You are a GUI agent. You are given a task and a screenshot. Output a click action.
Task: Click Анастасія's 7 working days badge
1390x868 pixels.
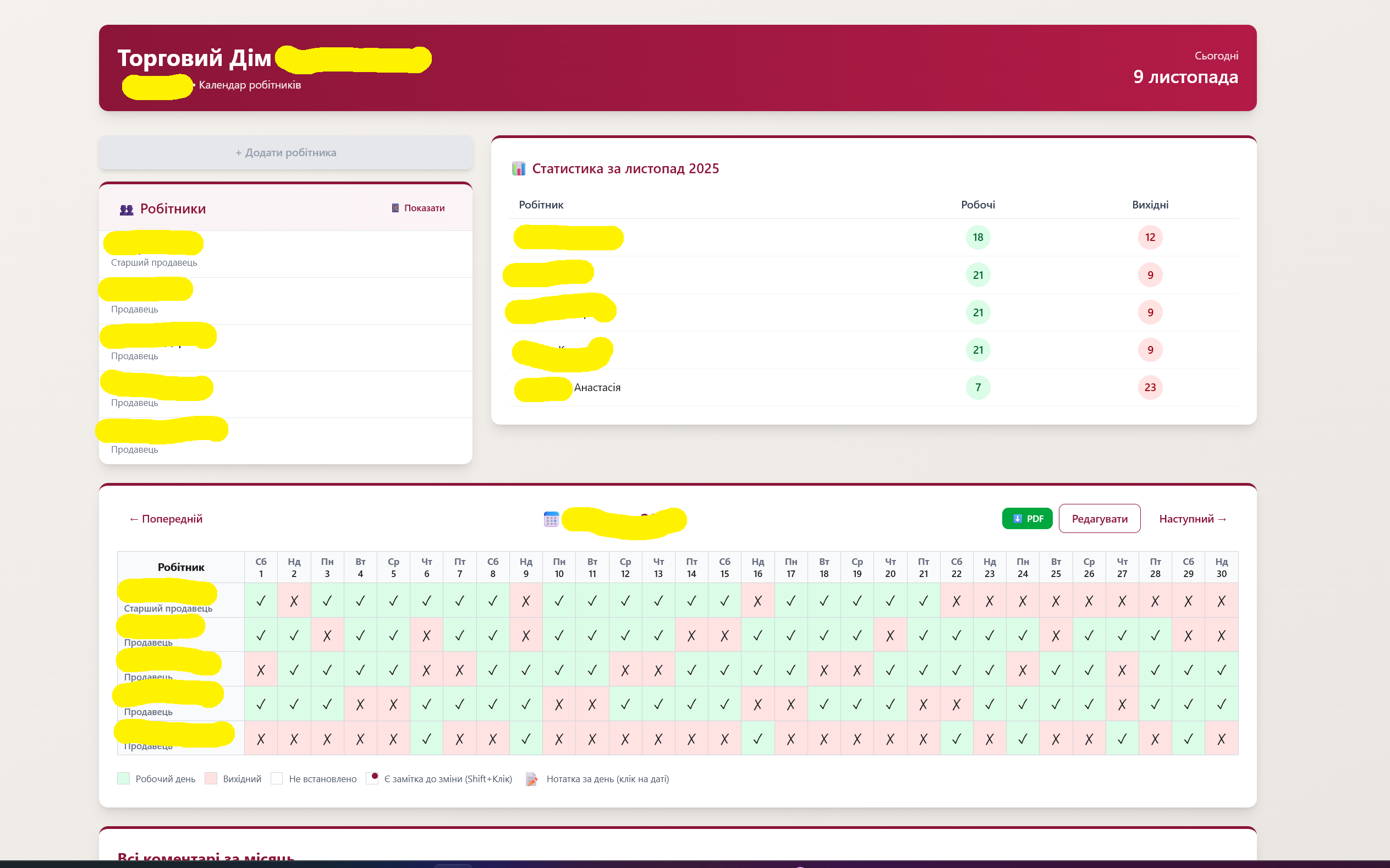click(x=978, y=387)
